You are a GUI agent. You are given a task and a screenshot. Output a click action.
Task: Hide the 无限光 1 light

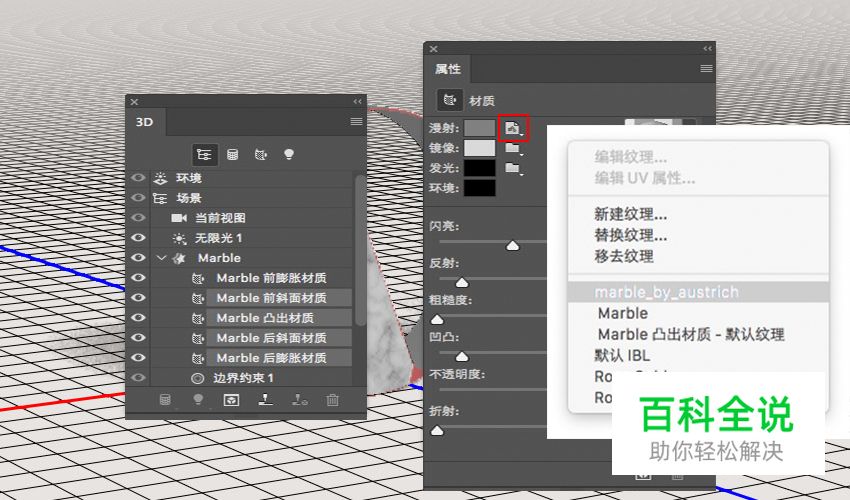tap(138, 238)
